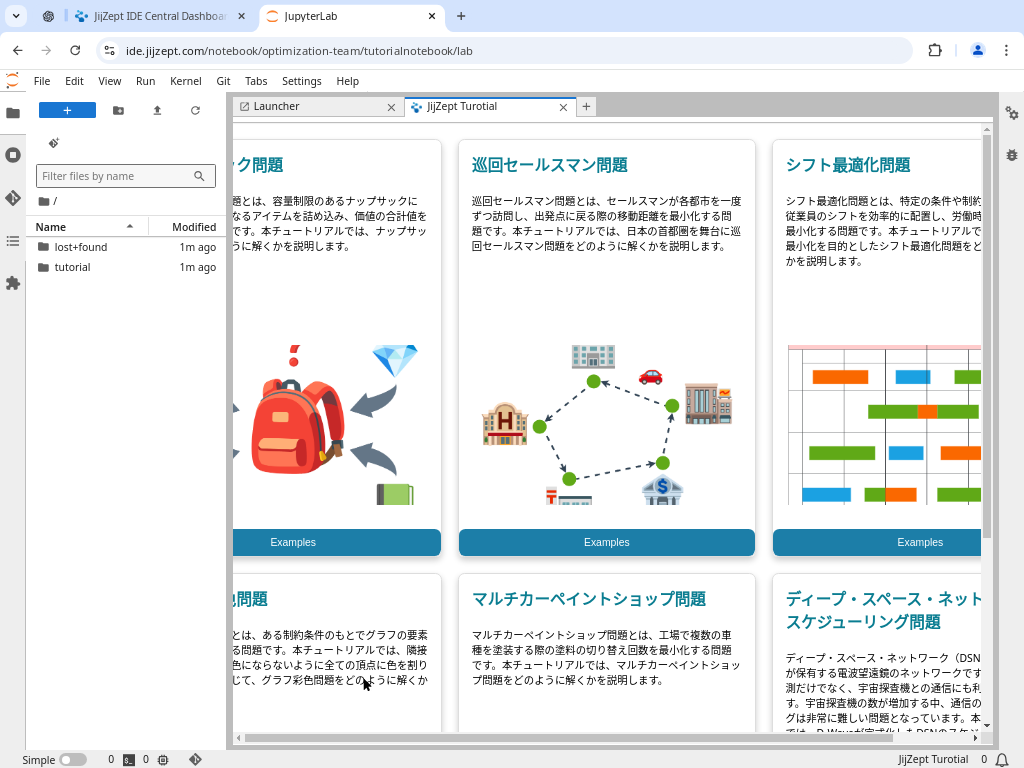Image resolution: width=1024 pixels, height=768 pixels.
Task: Click Examples button under 巡回セールスマン問題
Action: coord(606,542)
